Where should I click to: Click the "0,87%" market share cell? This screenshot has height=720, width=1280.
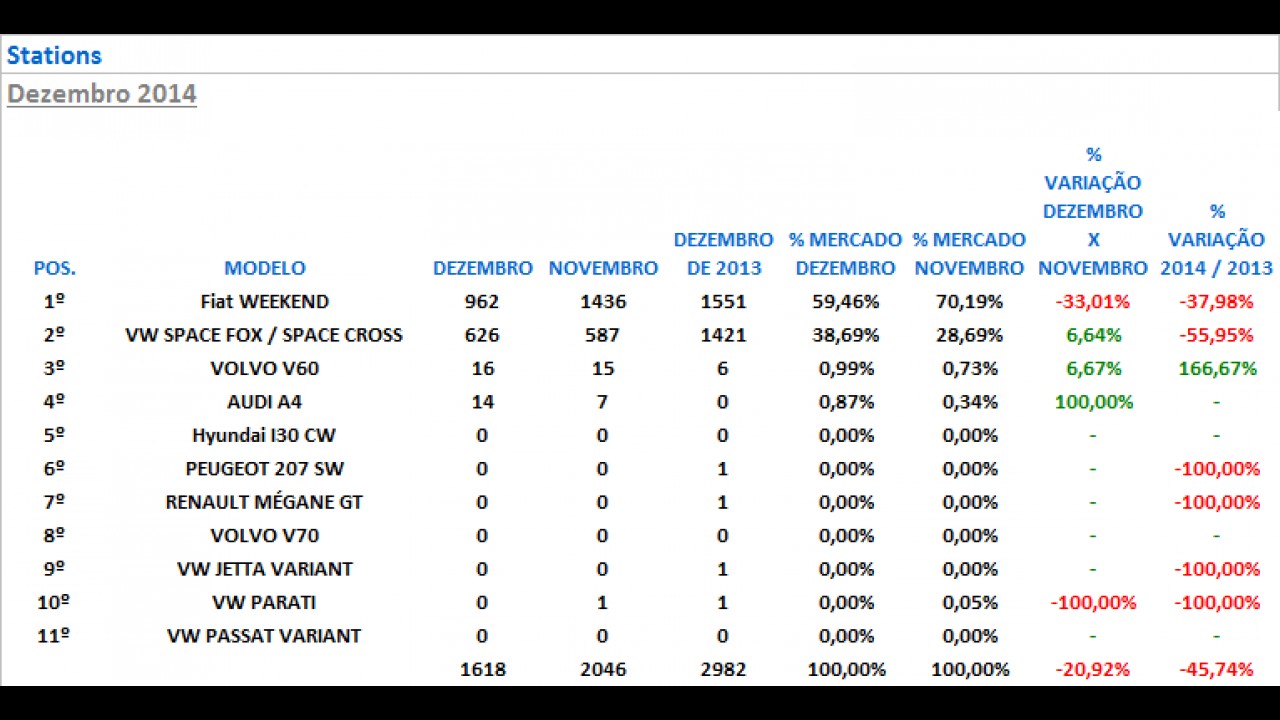tap(845, 402)
